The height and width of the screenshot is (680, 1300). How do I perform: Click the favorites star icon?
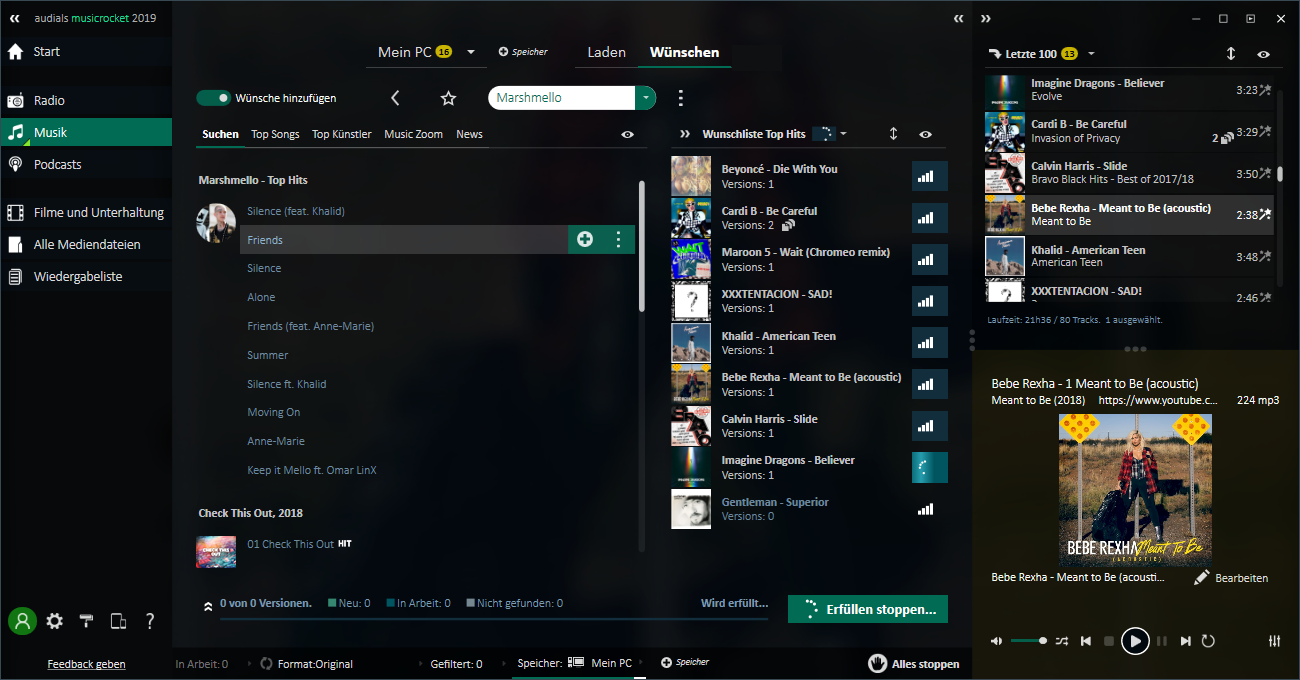pos(448,98)
